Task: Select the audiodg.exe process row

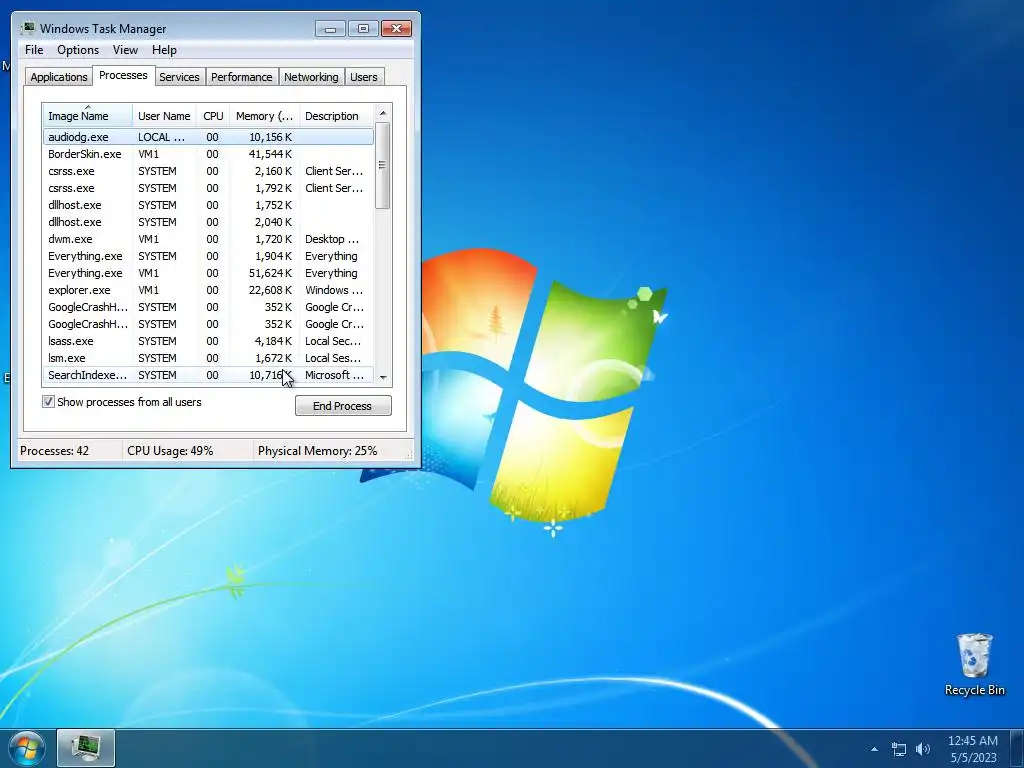Action: coord(208,136)
